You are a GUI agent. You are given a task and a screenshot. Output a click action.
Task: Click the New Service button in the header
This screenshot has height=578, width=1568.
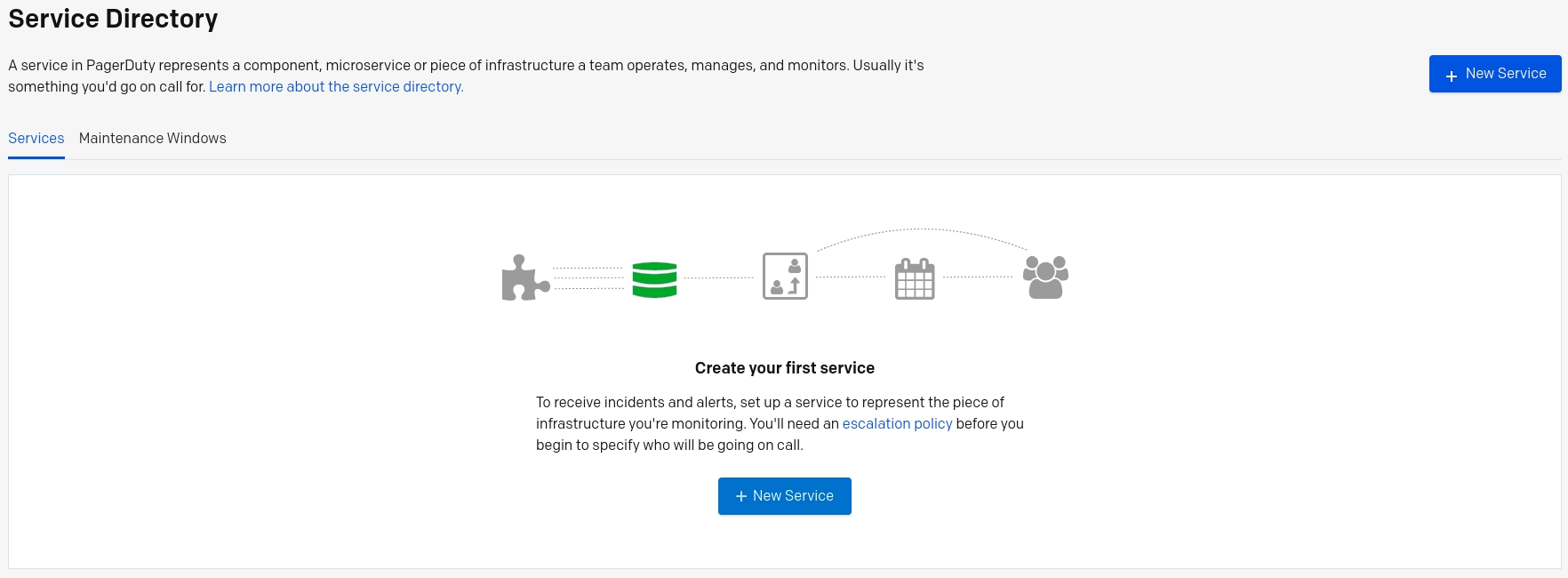1495,74
